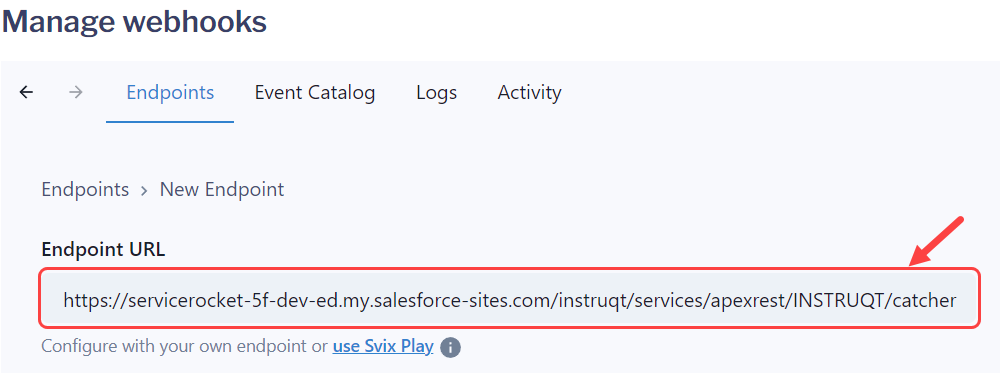This screenshot has height=373, width=1000.
Task: Select the Logs tab
Action: coord(436,93)
